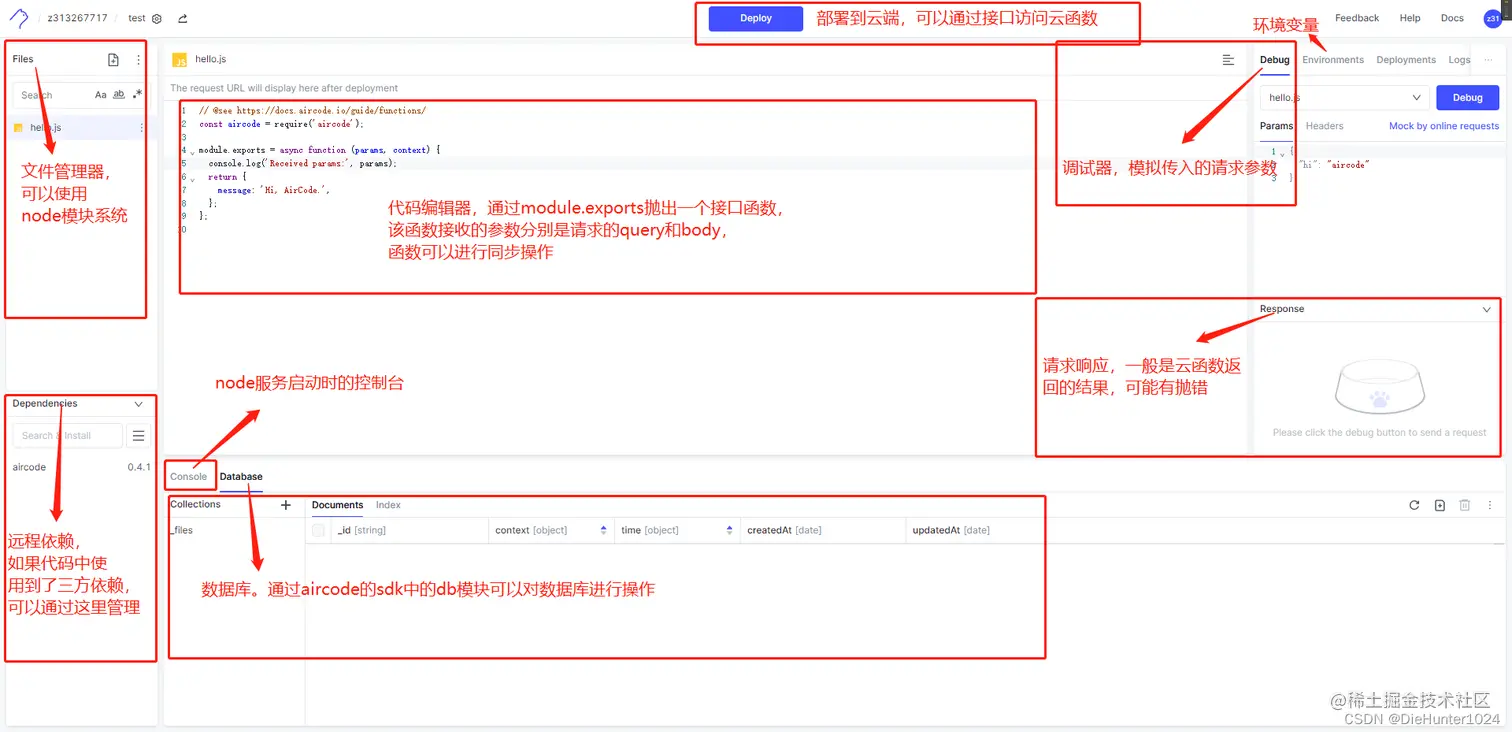Fold the return block at line 6
This screenshot has height=732, width=1512.
(x=192, y=178)
